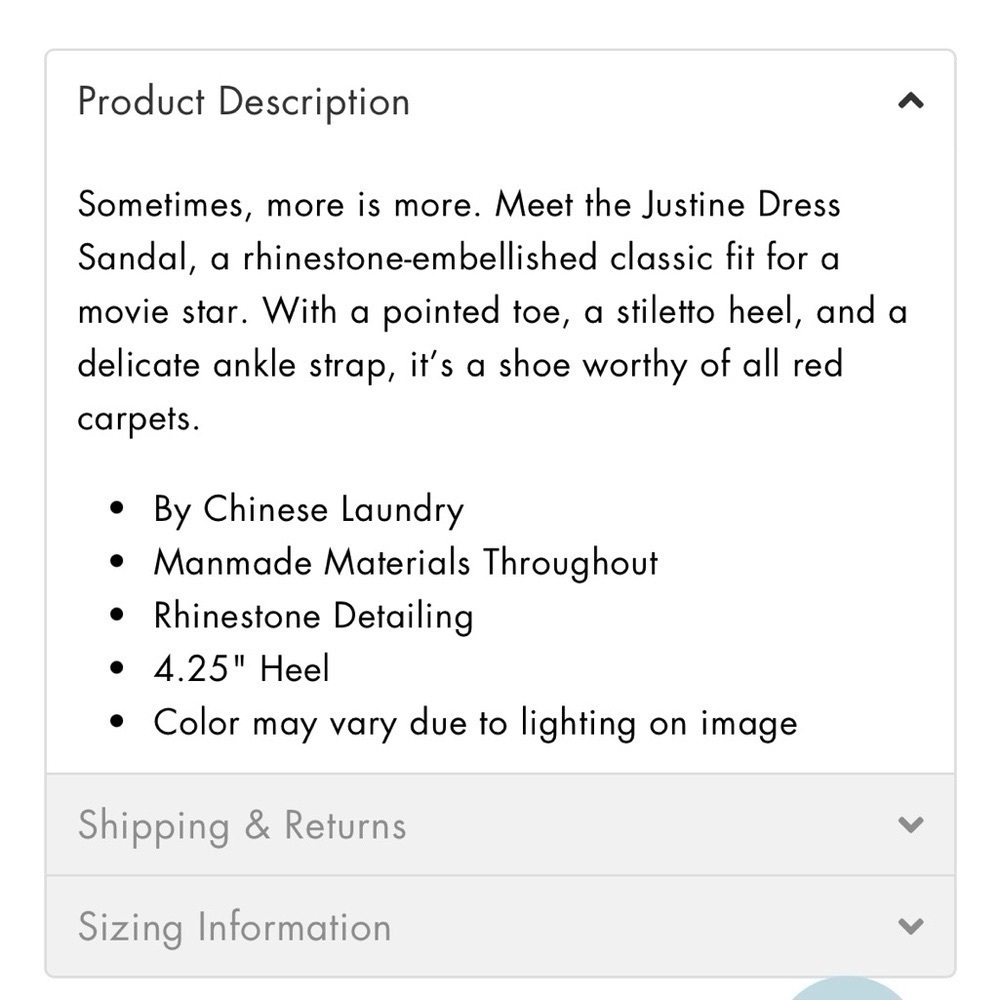Click the bullet before 4.25" Heel

[x=116, y=668]
